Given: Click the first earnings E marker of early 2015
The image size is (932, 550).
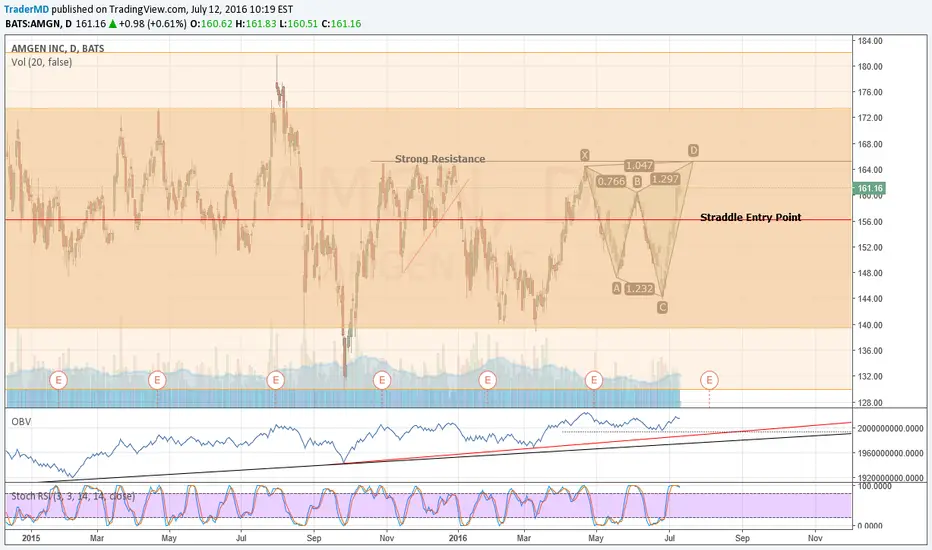Looking at the screenshot, I should pos(58,380).
